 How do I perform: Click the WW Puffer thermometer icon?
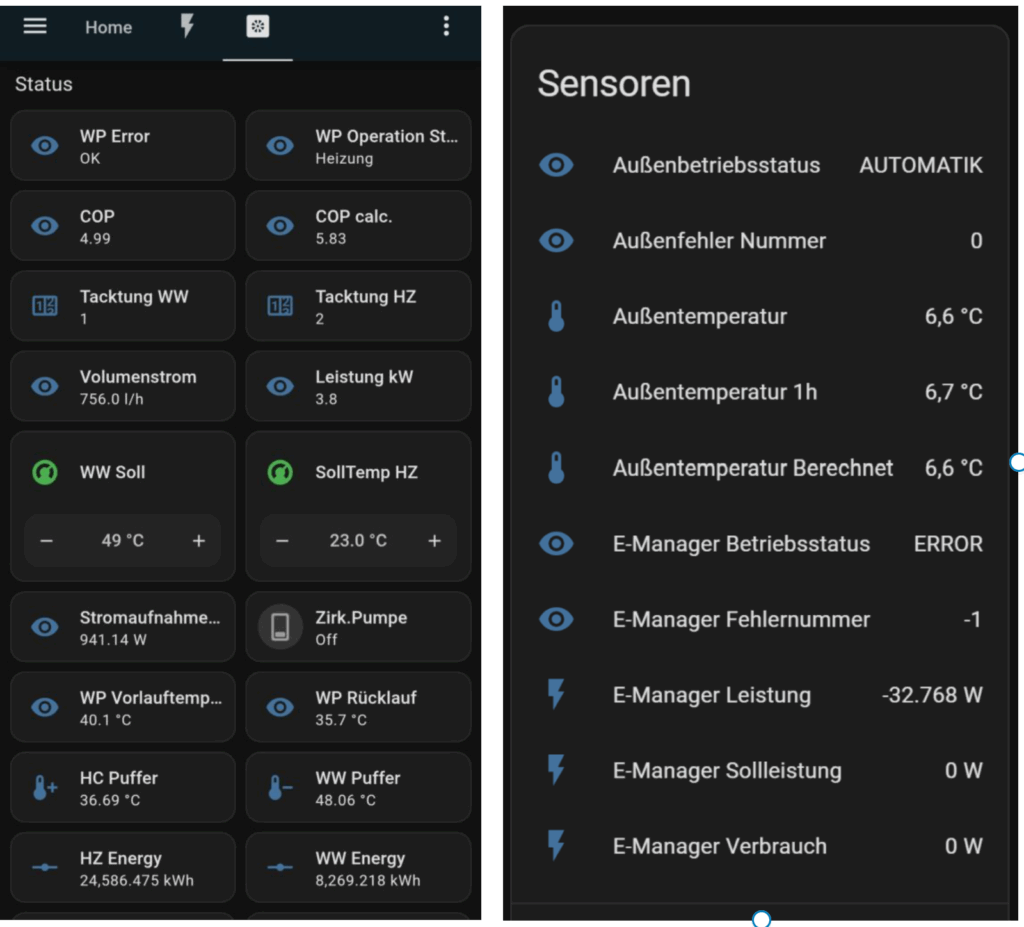tap(280, 788)
